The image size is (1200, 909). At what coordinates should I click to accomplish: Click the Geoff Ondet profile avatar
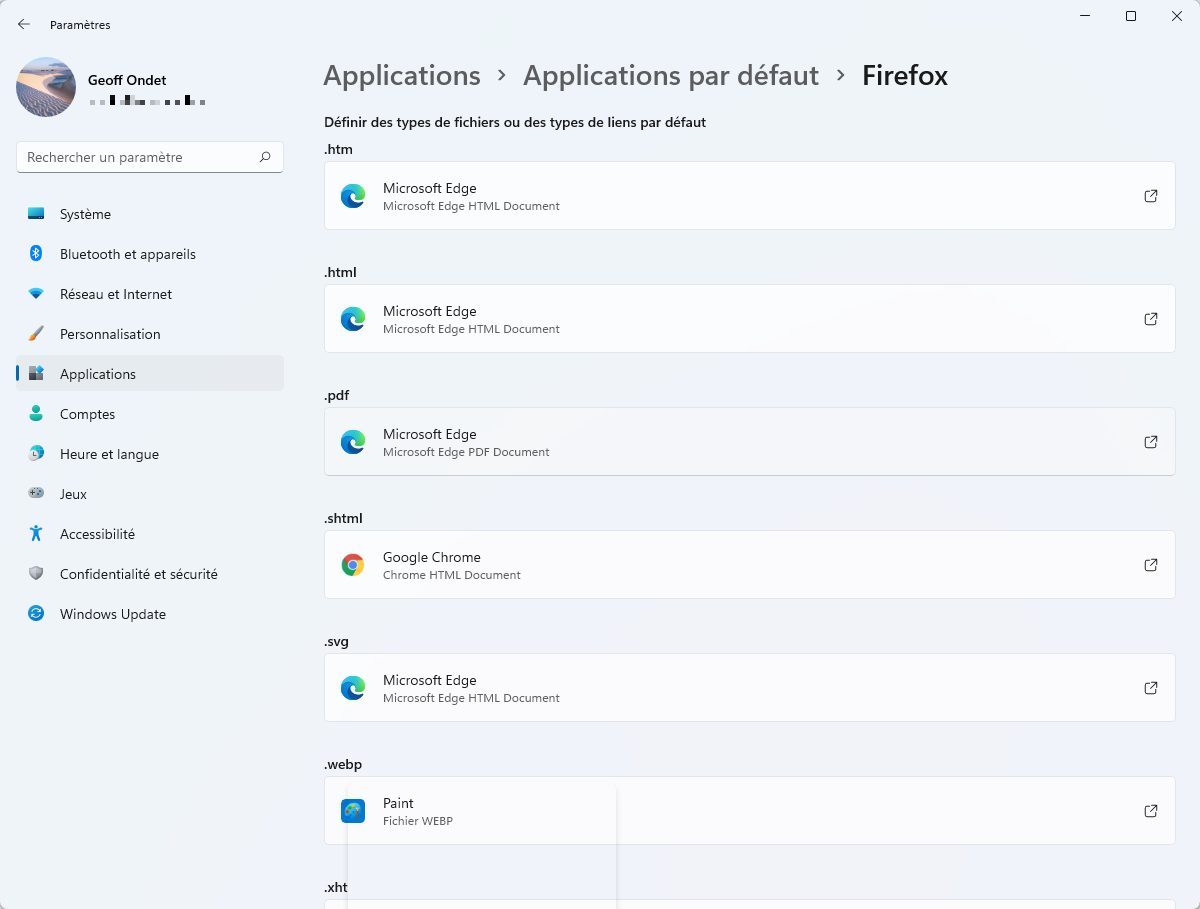point(46,87)
